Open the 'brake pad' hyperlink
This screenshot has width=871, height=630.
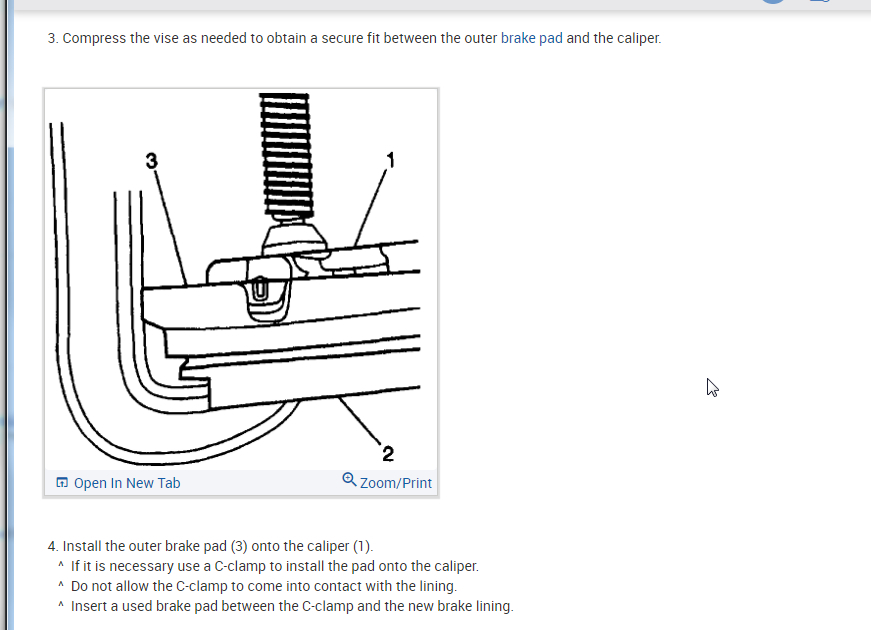point(532,38)
